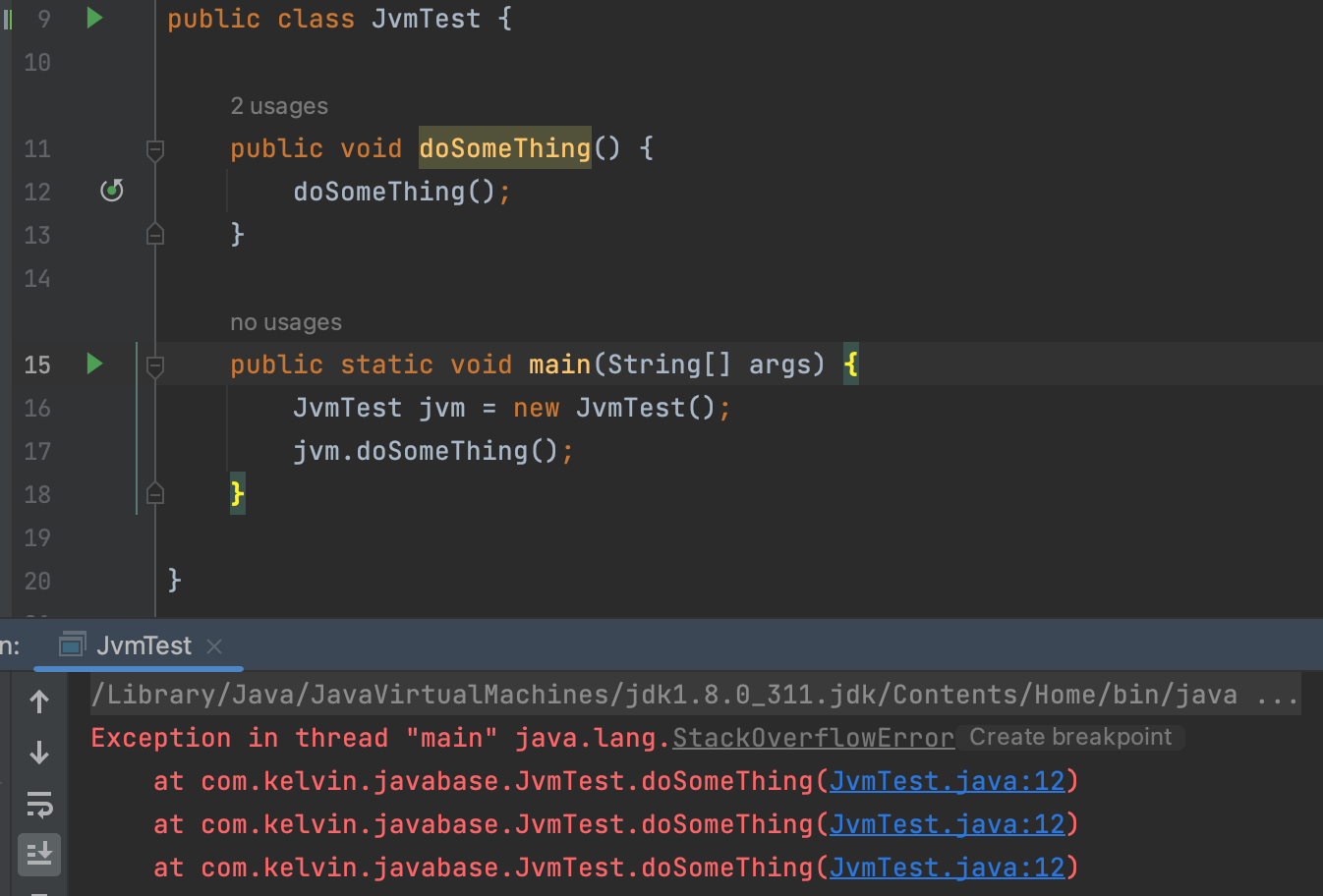The height and width of the screenshot is (896, 1323).
Task: Toggle scroll to end of console
Action: (39, 854)
